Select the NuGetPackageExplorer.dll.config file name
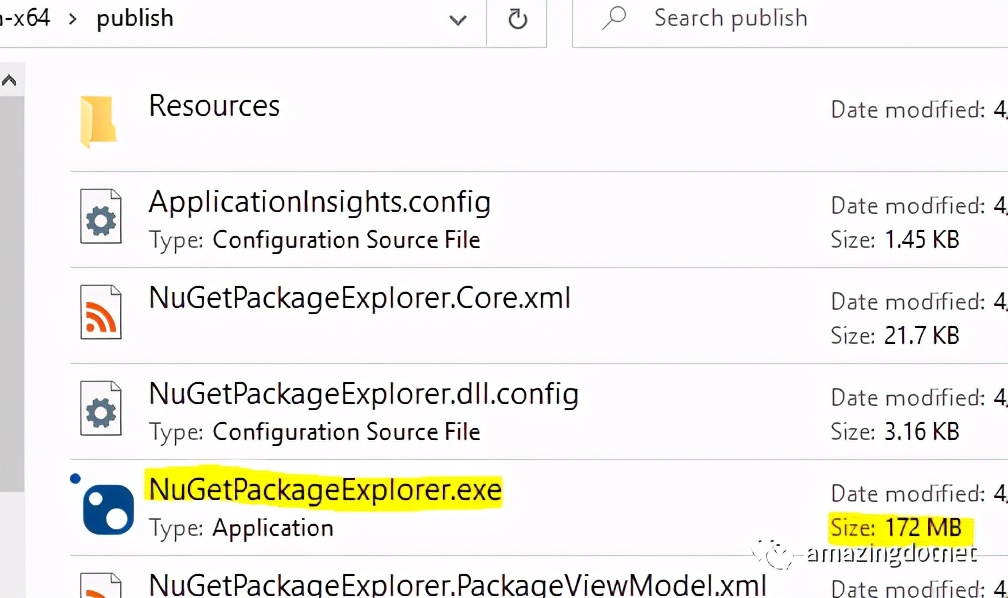Viewport: 1008px width, 598px height. pyautogui.click(x=363, y=394)
